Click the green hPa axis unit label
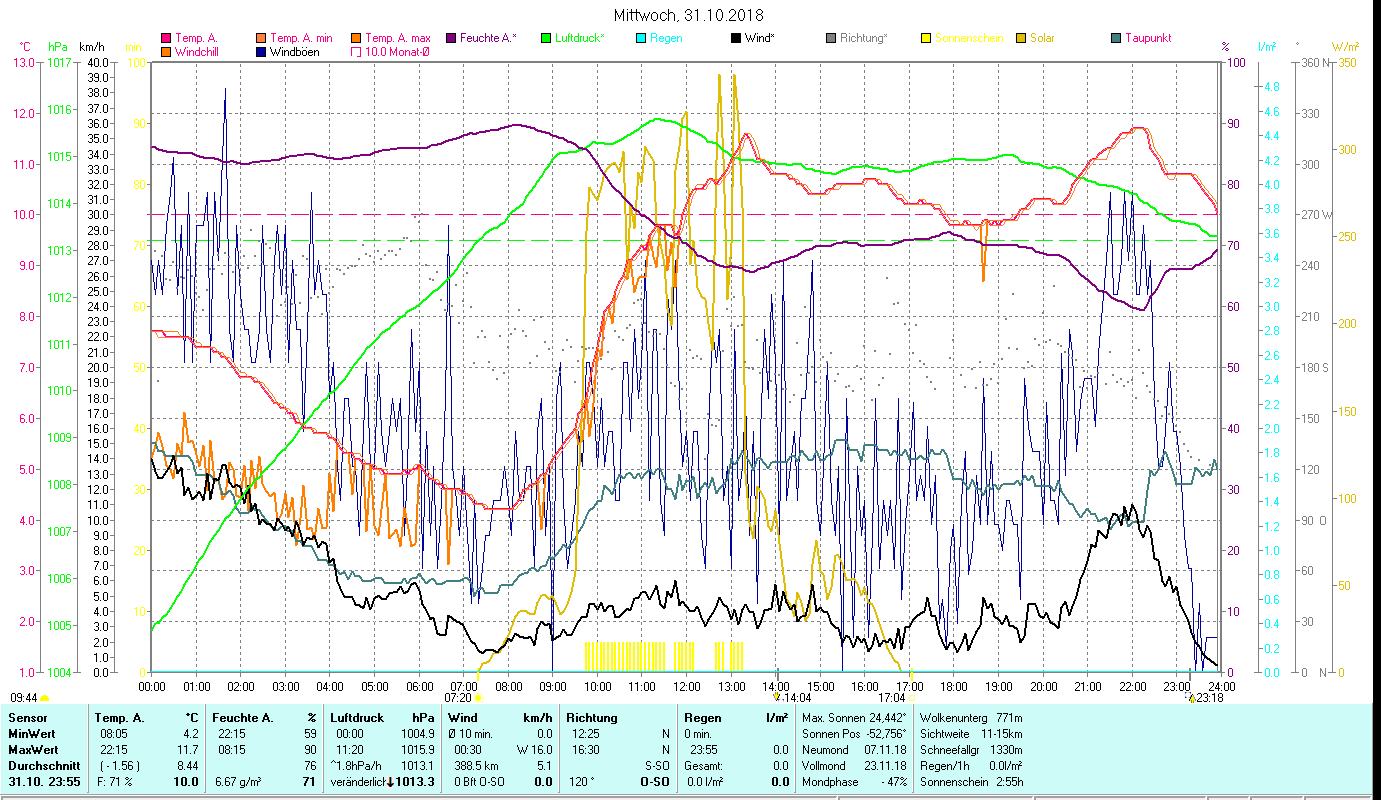The width and height of the screenshot is (1381, 800). [x=58, y=47]
